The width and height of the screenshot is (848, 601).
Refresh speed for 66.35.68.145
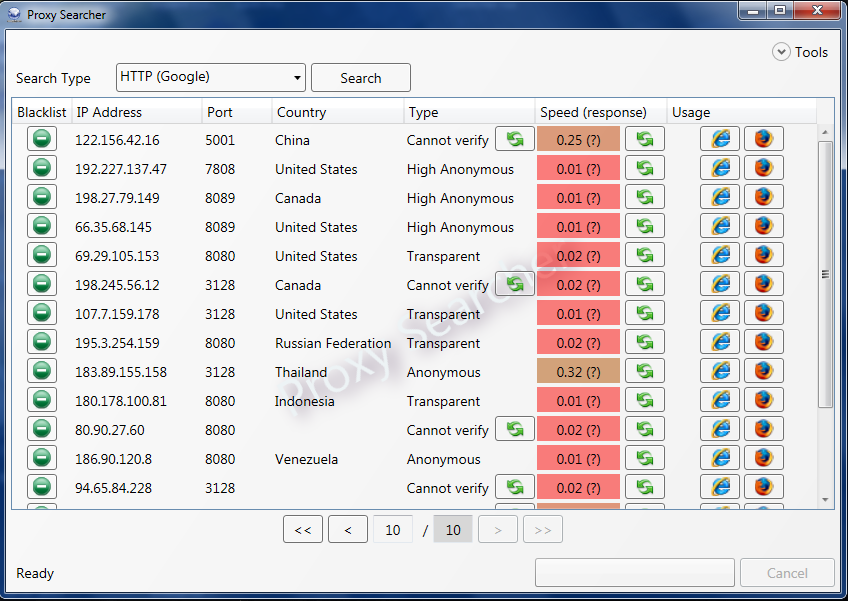tap(645, 226)
